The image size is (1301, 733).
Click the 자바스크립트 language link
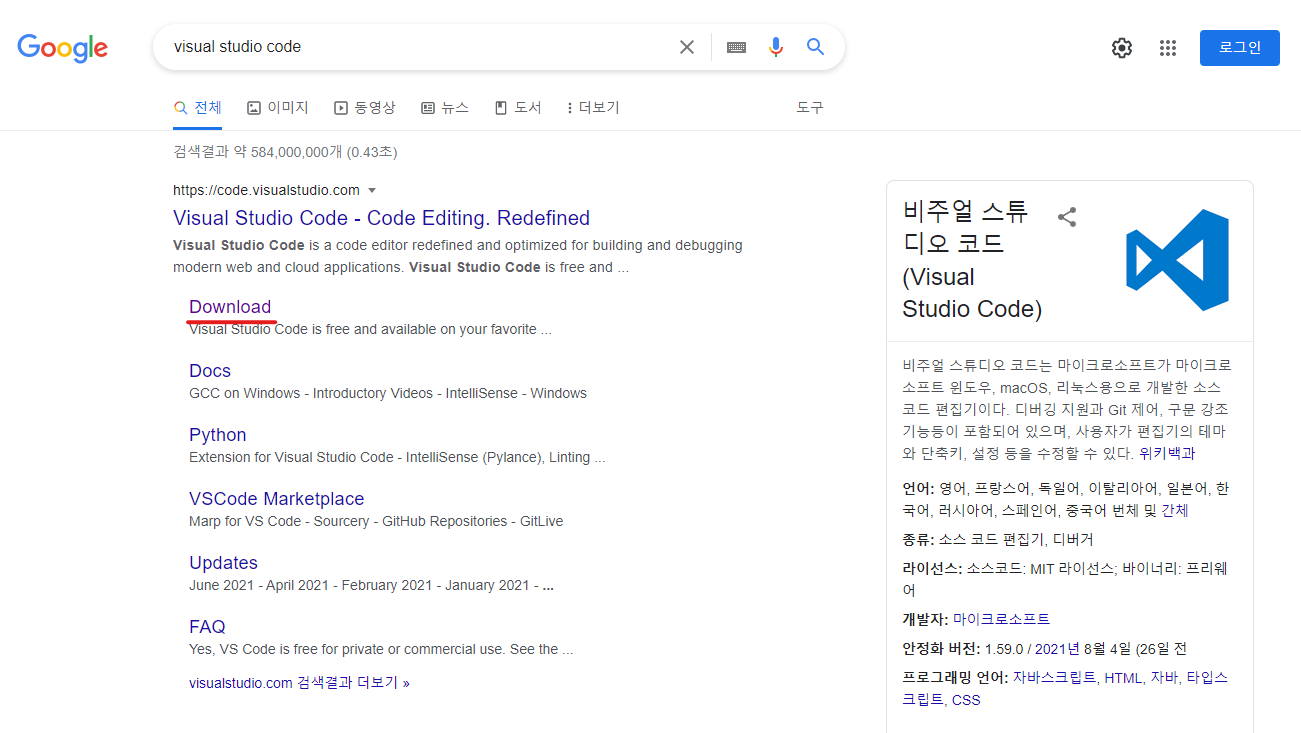click(x=1054, y=678)
